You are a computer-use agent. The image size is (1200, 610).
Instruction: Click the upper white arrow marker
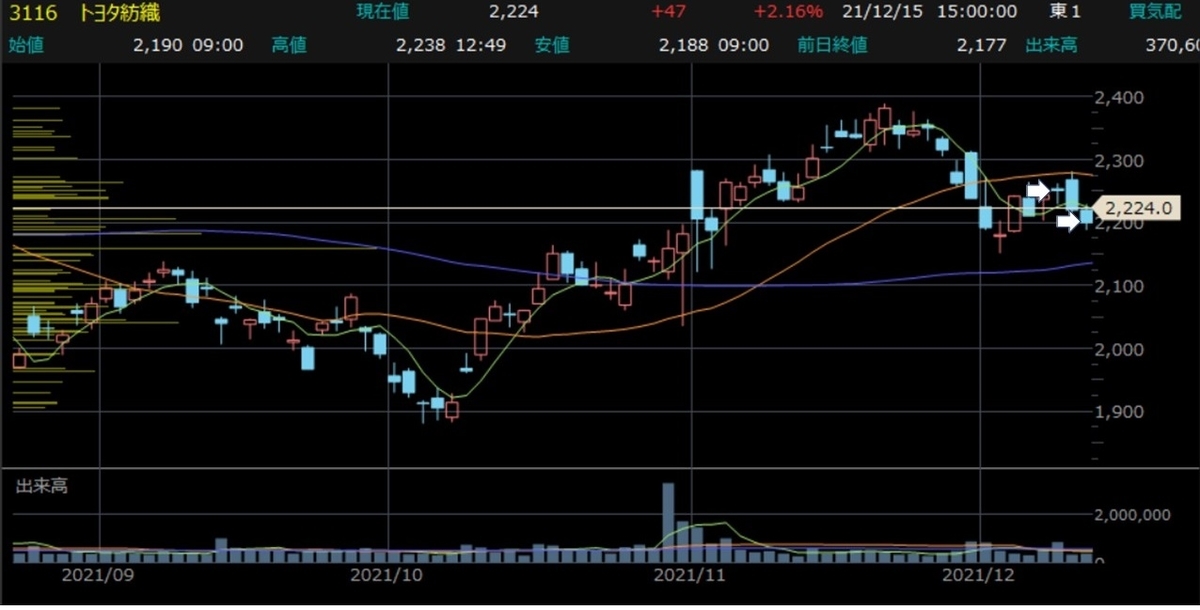coord(1038,189)
